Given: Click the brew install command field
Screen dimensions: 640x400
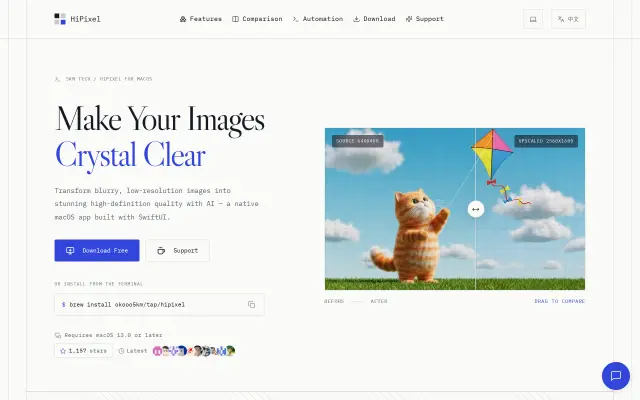Looking at the screenshot, I should coord(160,304).
